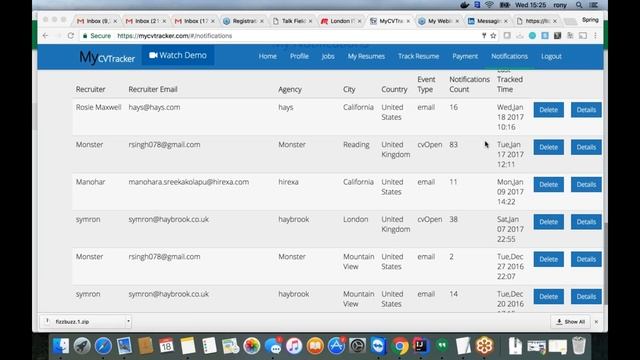The image size is (640, 360).
Task: Click the browser back arrow
Action: point(45,36)
